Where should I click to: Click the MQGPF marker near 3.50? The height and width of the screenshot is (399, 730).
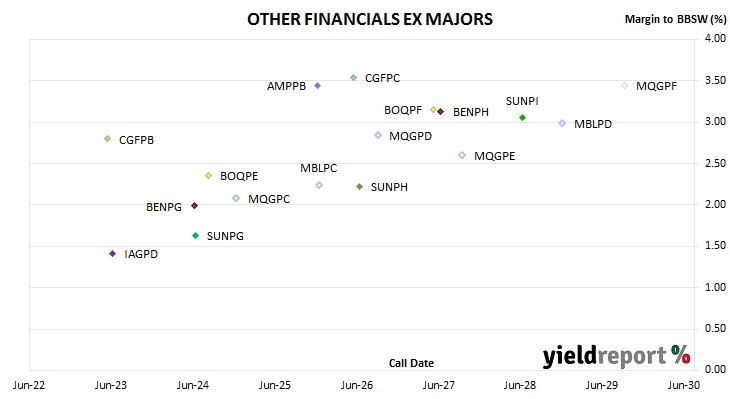[x=624, y=86]
